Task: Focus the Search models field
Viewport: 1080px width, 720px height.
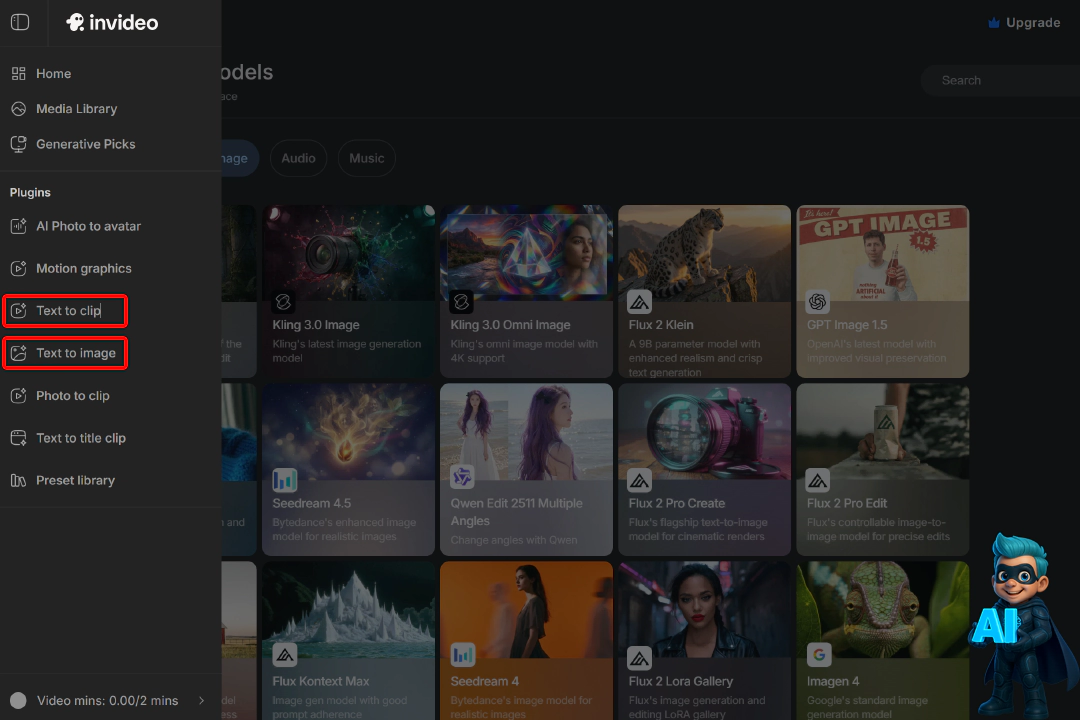Action: [x=1000, y=80]
